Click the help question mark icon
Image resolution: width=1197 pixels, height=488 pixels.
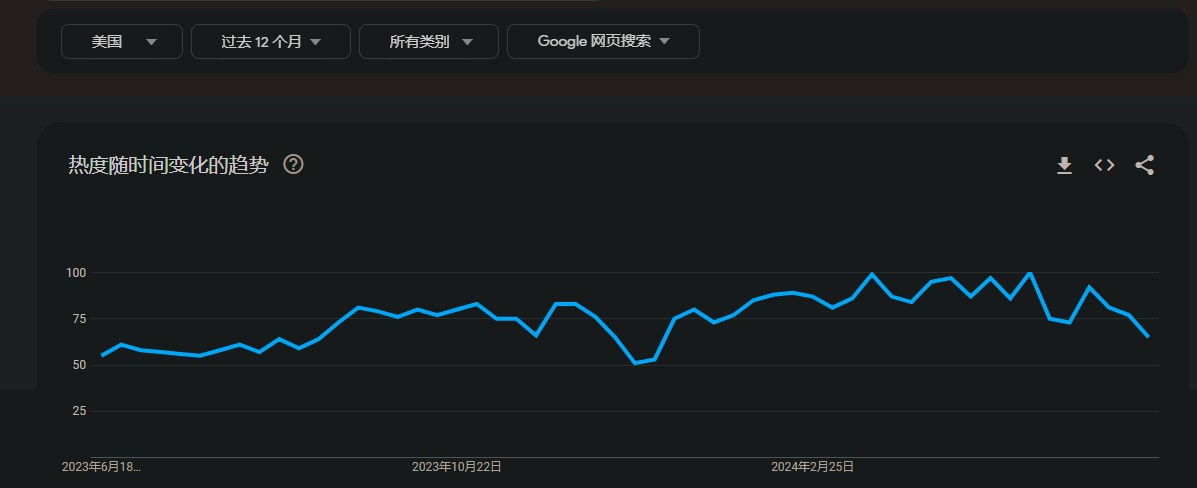pyautogui.click(x=293, y=164)
